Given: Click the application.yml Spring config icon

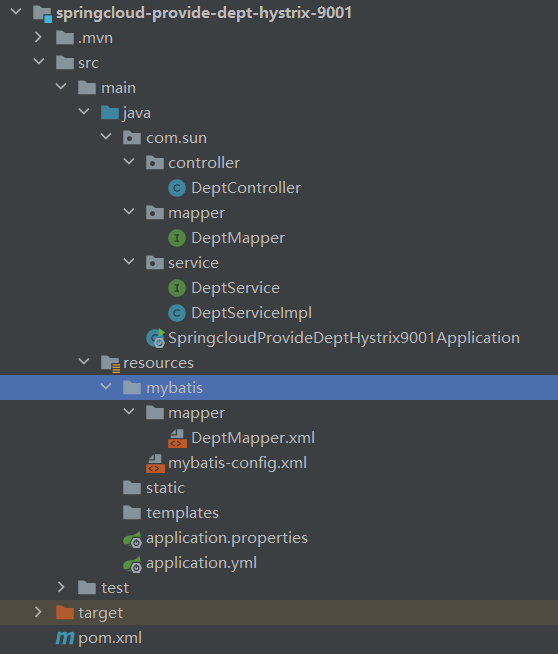Looking at the screenshot, I should pyautogui.click(x=133, y=564).
